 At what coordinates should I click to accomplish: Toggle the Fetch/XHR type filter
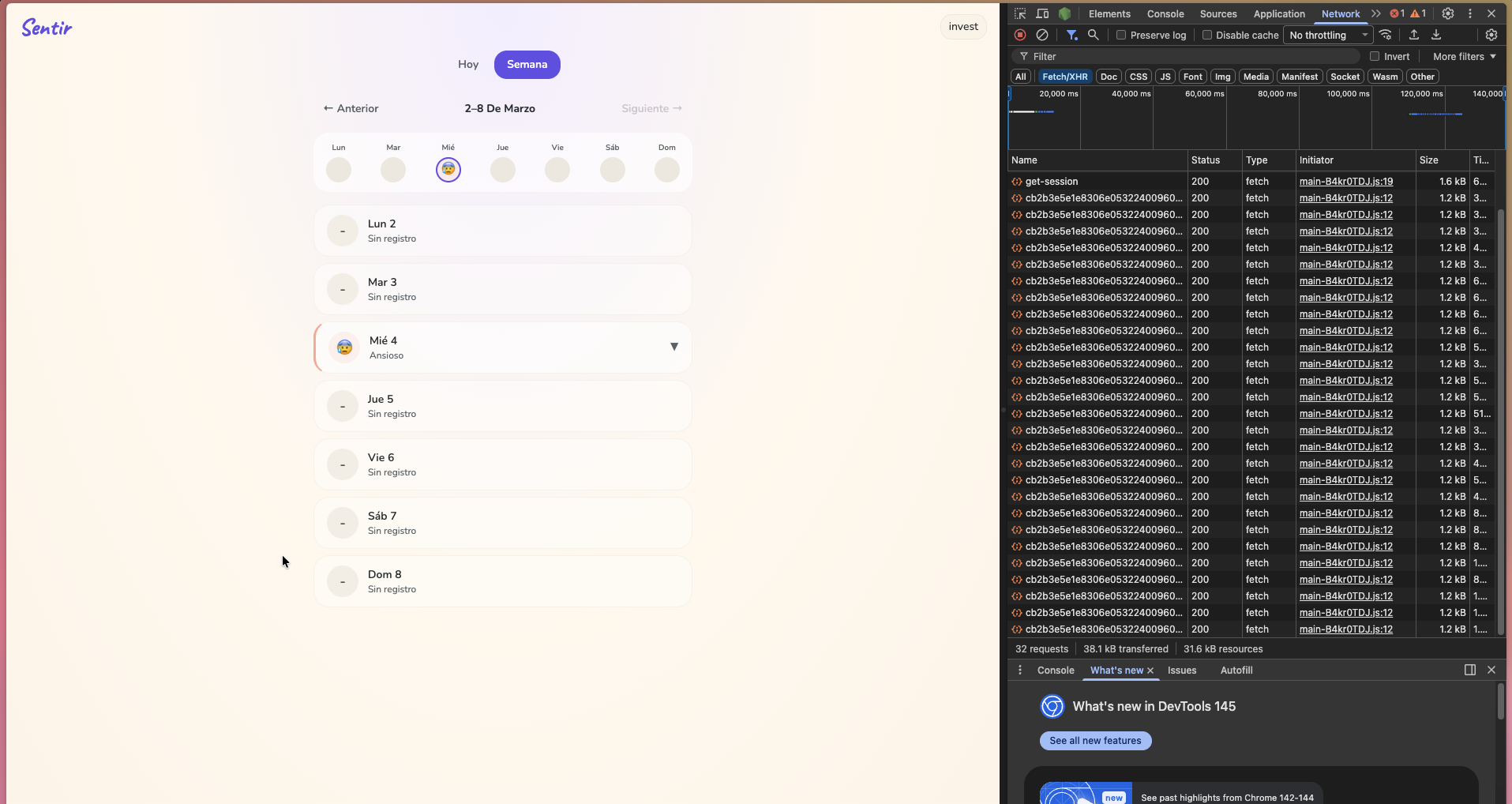click(x=1065, y=77)
